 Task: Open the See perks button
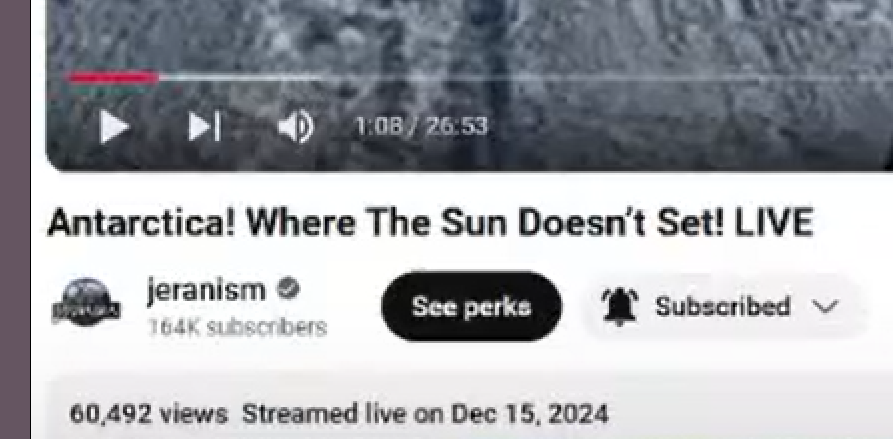click(x=471, y=306)
